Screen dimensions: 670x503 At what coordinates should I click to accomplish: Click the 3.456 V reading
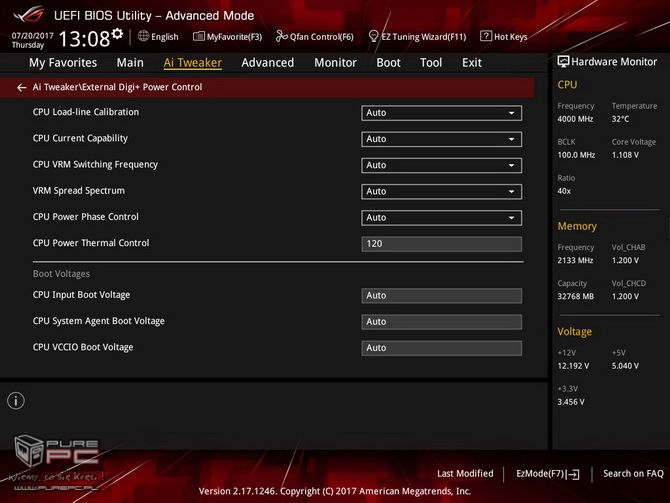pyautogui.click(x=571, y=402)
